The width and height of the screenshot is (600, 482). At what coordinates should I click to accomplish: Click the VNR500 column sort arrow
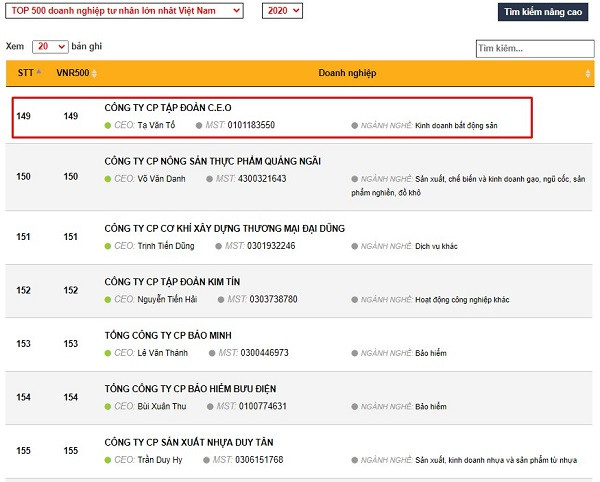coord(94,73)
